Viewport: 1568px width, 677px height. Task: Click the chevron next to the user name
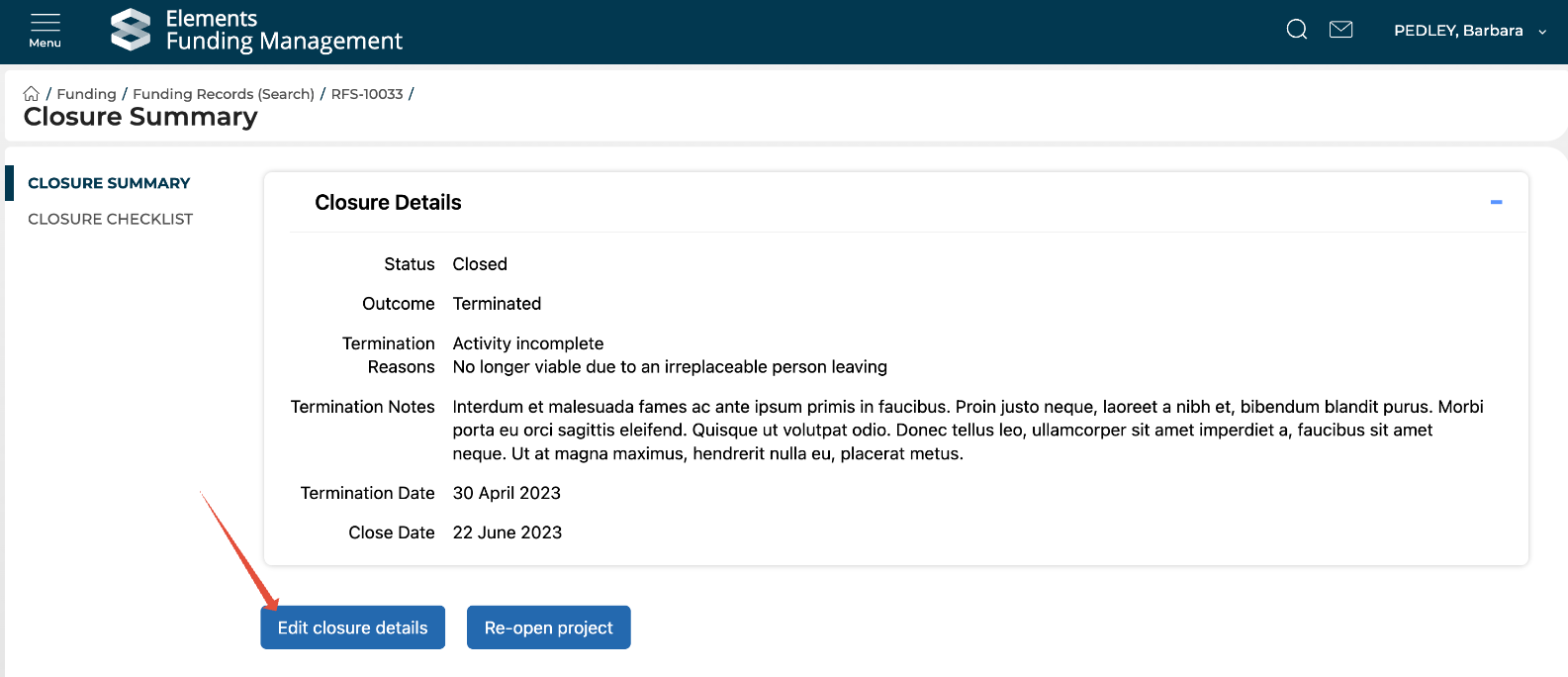point(1542,32)
